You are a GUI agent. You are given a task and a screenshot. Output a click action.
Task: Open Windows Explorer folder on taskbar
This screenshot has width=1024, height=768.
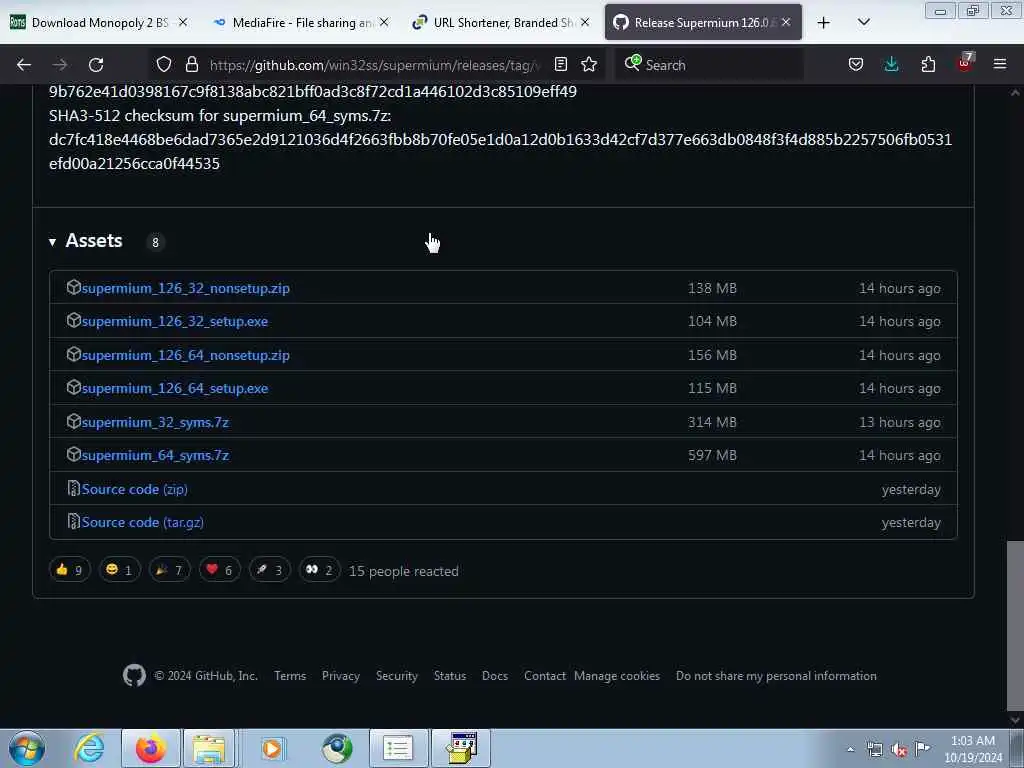(x=209, y=748)
